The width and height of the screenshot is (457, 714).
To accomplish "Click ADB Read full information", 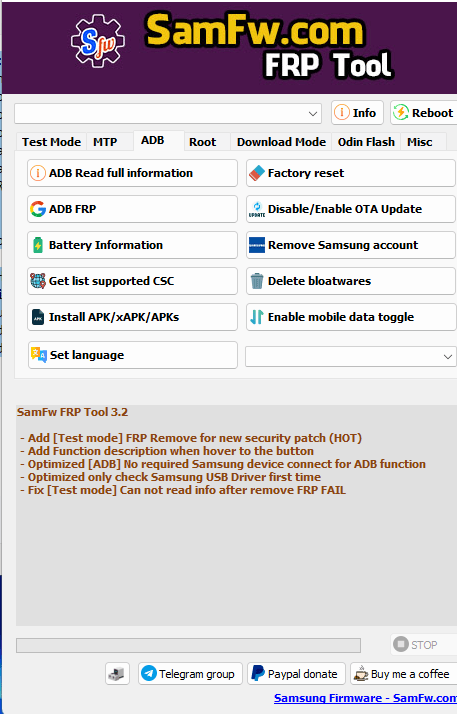I will coord(132,173).
